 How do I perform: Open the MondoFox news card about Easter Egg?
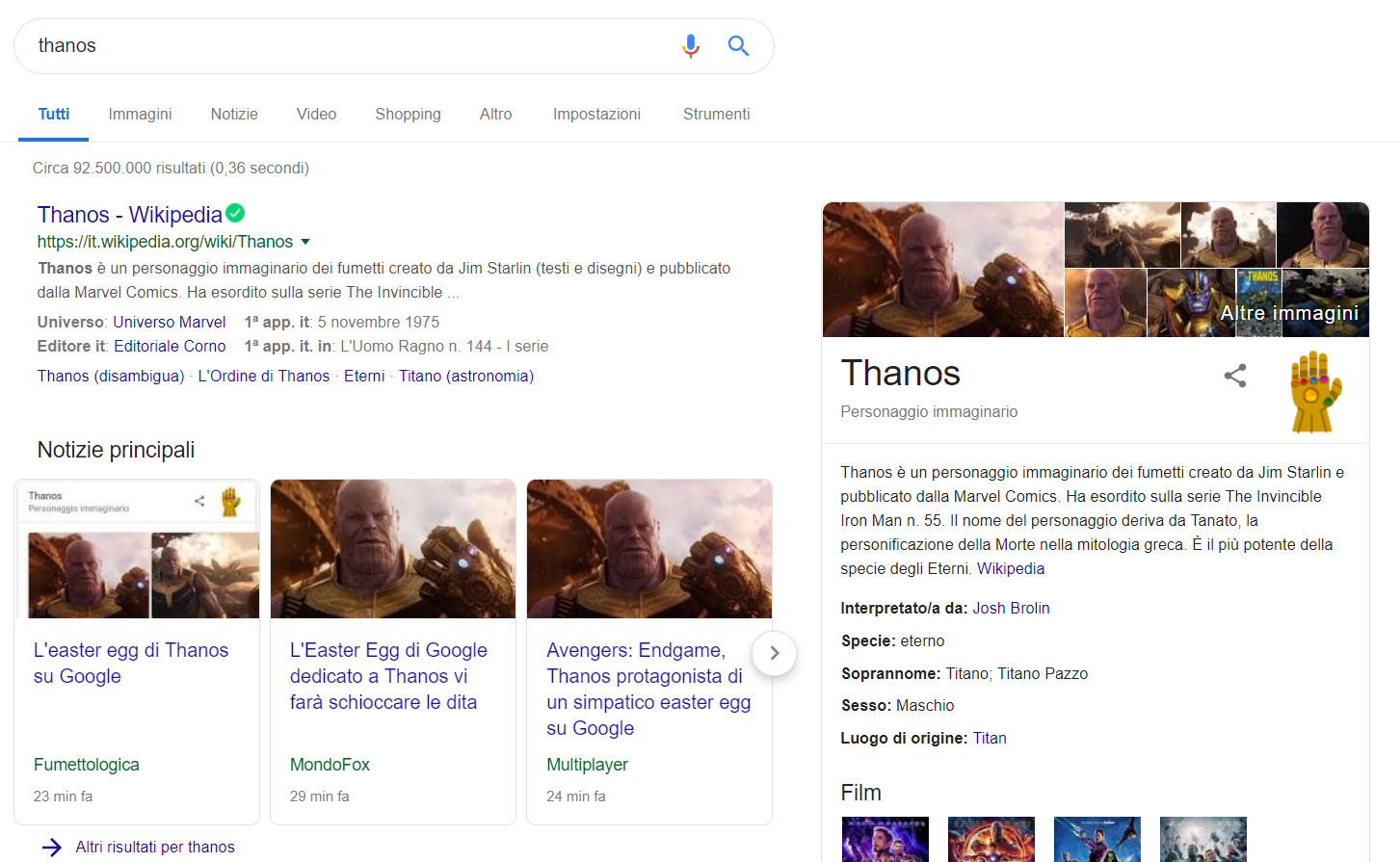[x=392, y=651]
